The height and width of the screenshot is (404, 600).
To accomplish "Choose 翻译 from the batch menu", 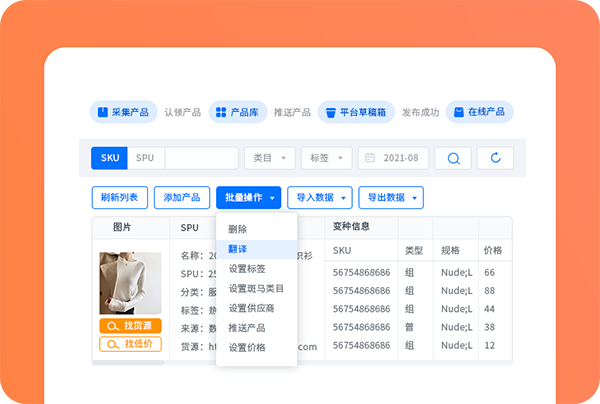I will (x=239, y=248).
